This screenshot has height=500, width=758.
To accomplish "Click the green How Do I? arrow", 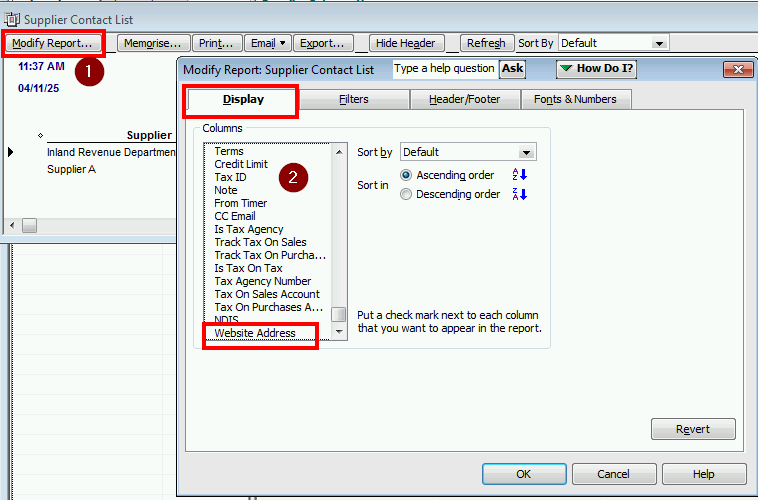I will pyautogui.click(x=566, y=68).
